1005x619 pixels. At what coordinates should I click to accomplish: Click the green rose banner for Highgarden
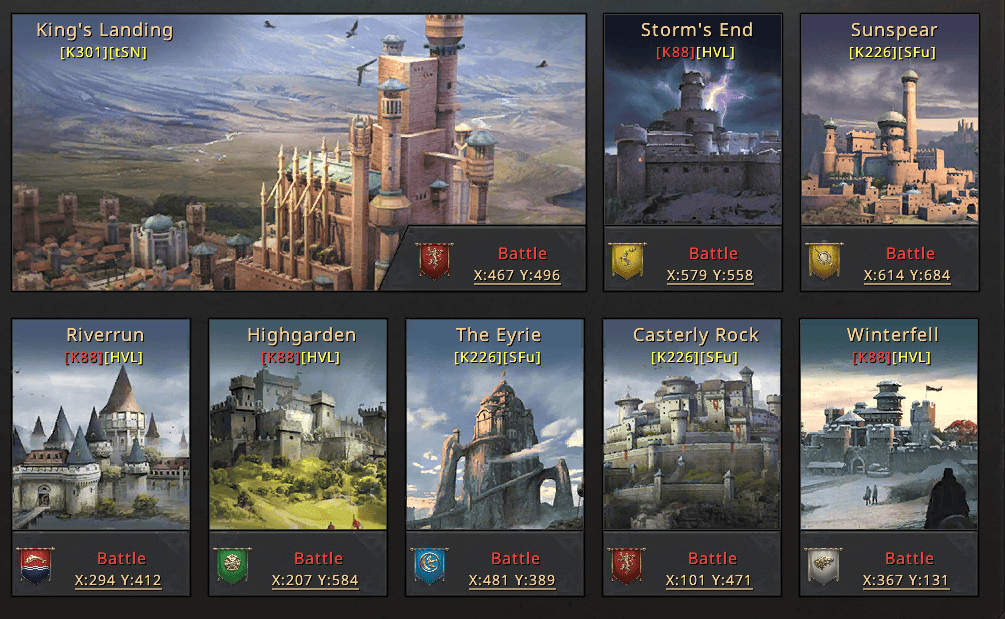[x=232, y=566]
